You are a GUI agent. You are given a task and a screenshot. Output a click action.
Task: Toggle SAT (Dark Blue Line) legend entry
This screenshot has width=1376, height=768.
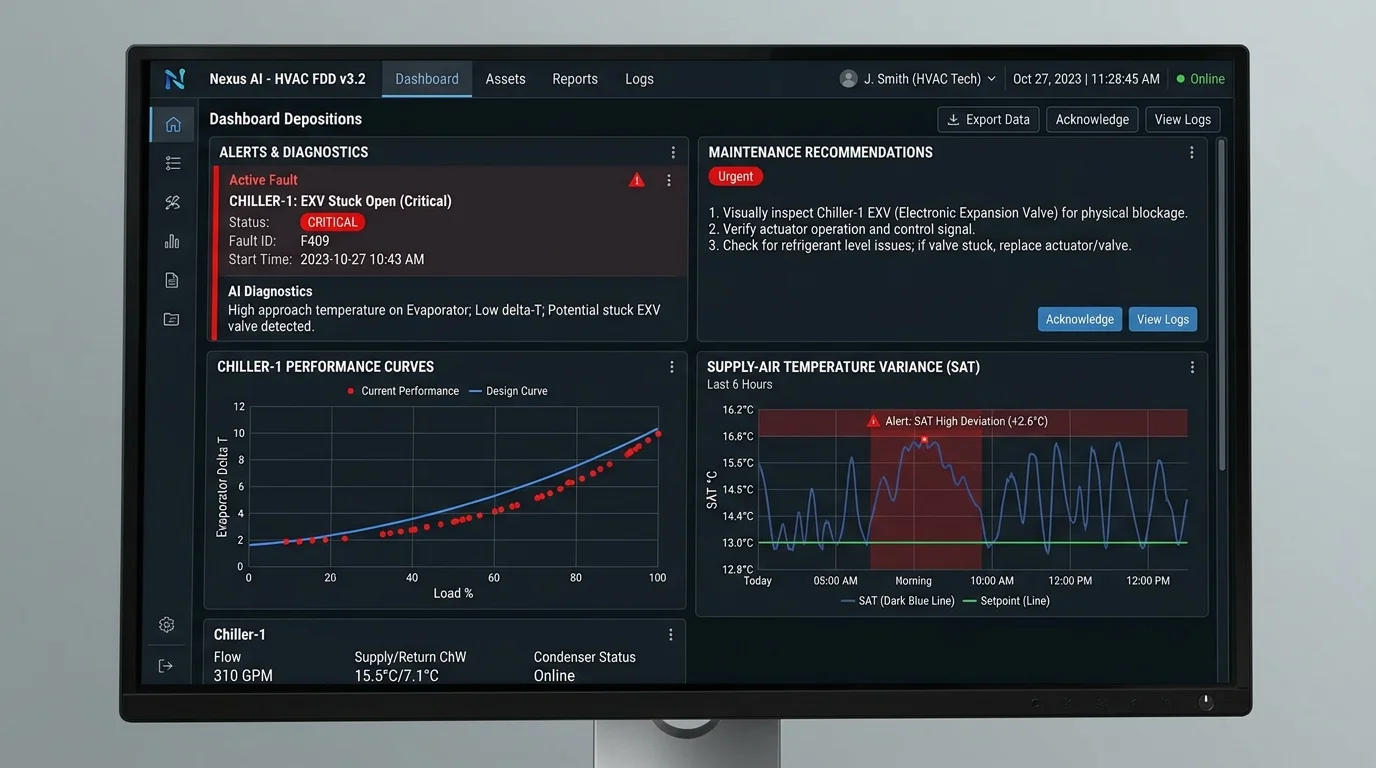(x=898, y=601)
